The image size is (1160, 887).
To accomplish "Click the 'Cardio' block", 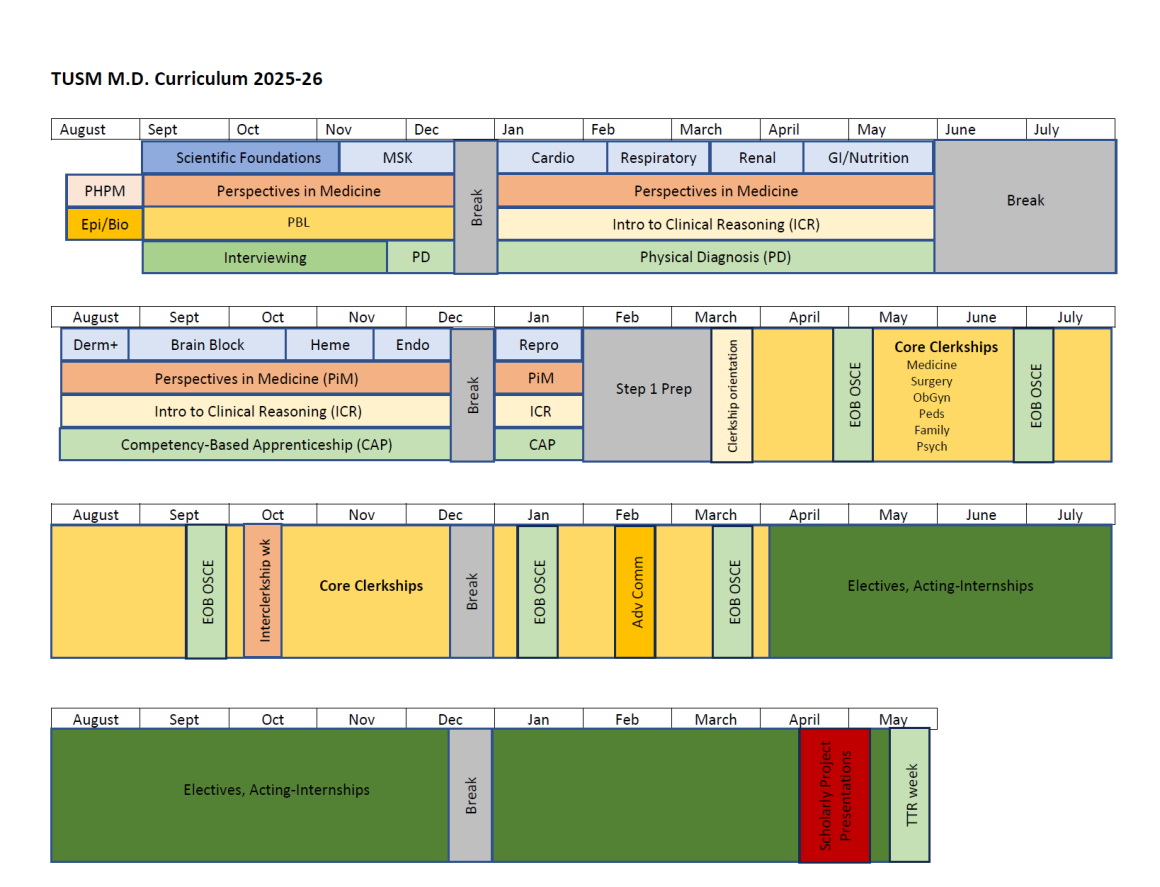I will tap(553, 158).
